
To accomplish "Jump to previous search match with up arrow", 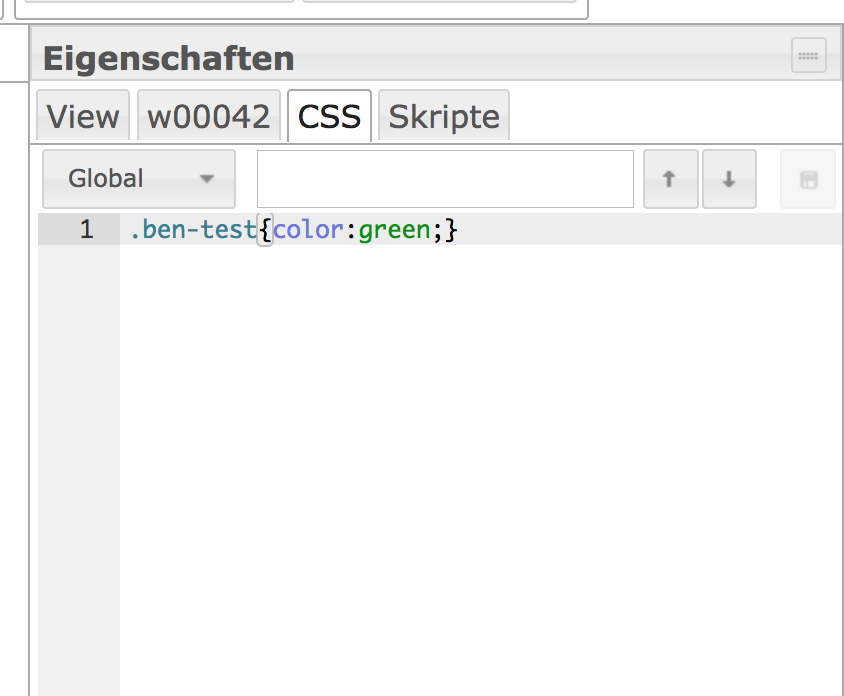I will coord(670,179).
